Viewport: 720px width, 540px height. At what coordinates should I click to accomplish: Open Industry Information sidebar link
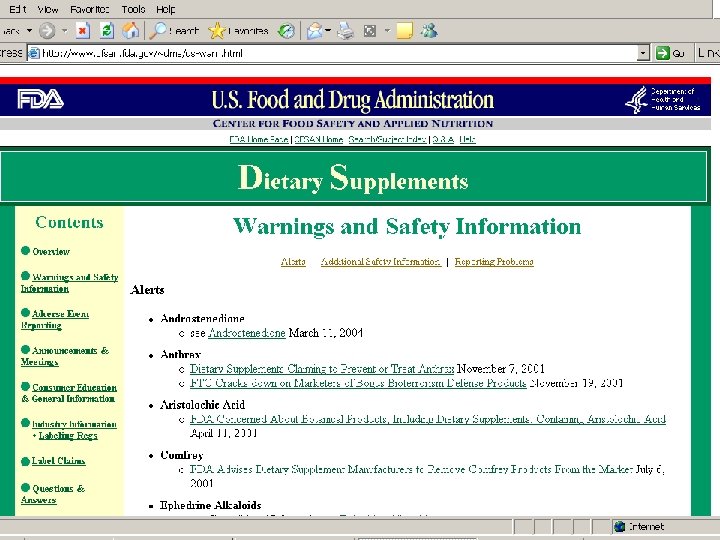click(x=74, y=424)
